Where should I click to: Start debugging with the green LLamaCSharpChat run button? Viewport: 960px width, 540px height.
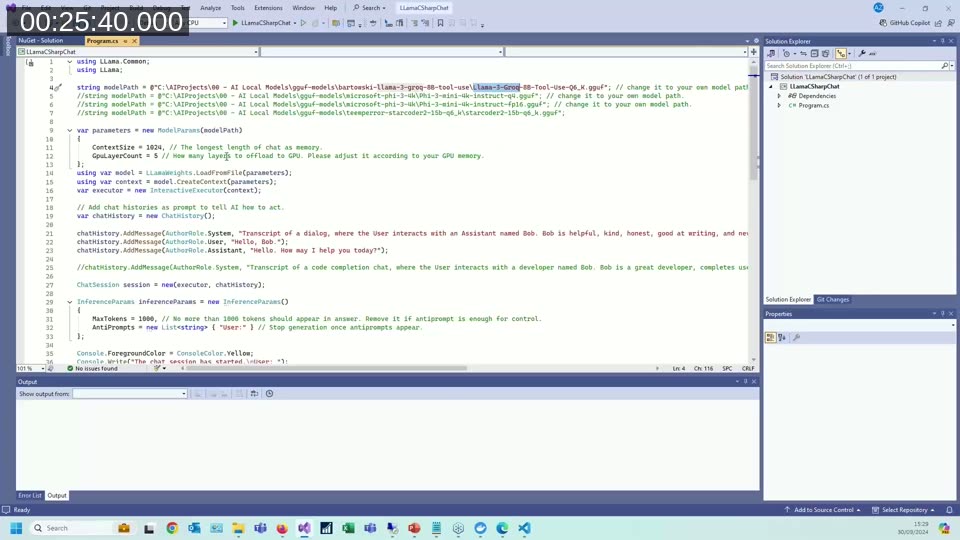click(261, 23)
